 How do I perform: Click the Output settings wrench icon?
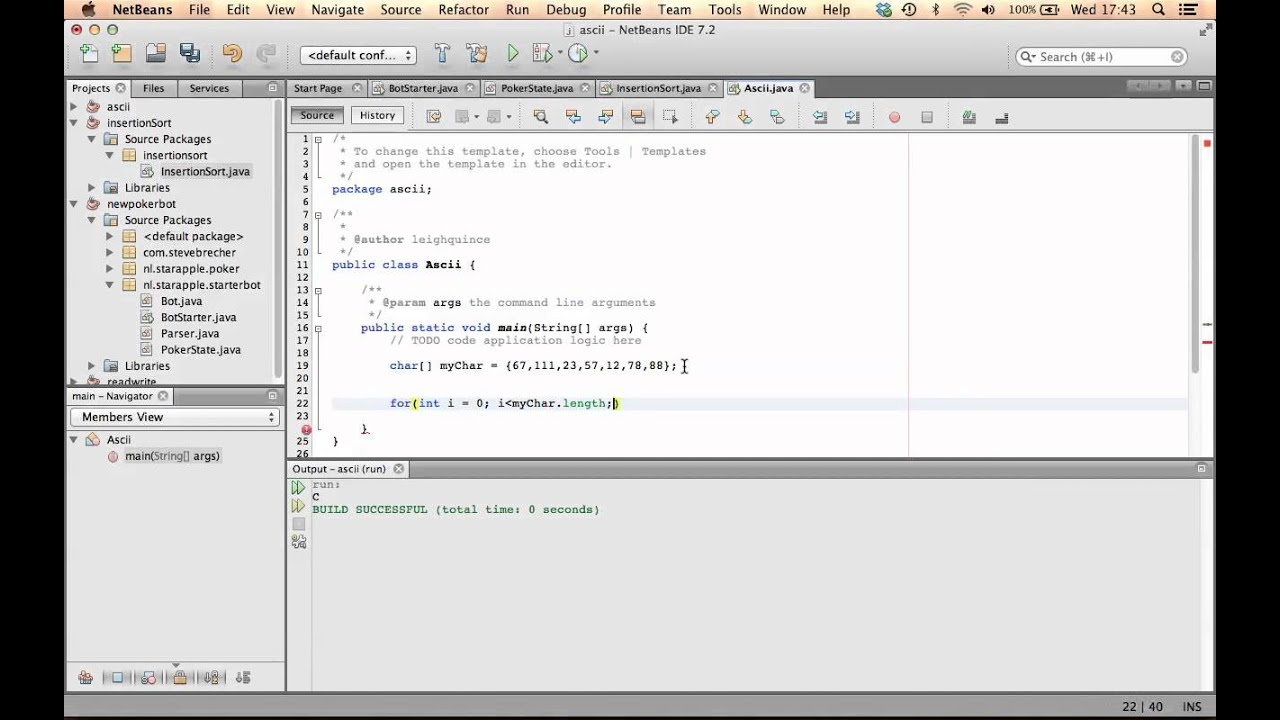(298, 542)
